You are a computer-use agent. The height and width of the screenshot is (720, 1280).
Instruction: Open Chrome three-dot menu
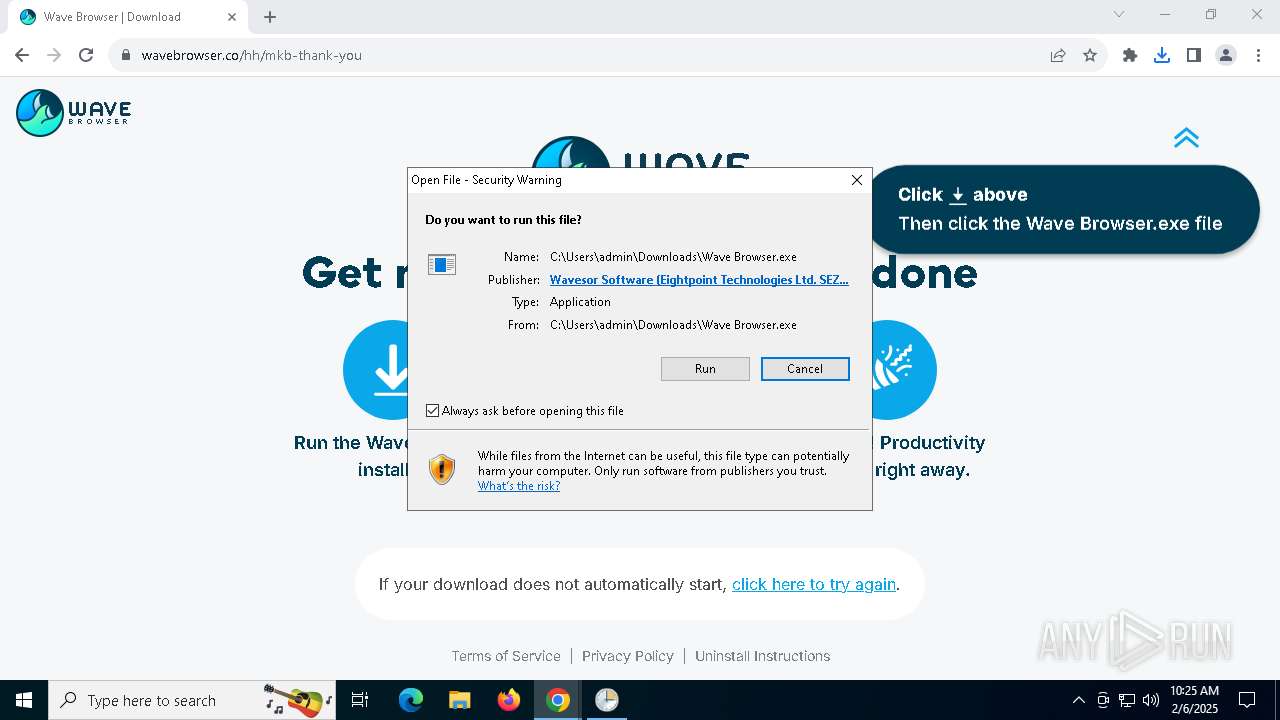click(x=1257, y=55)
